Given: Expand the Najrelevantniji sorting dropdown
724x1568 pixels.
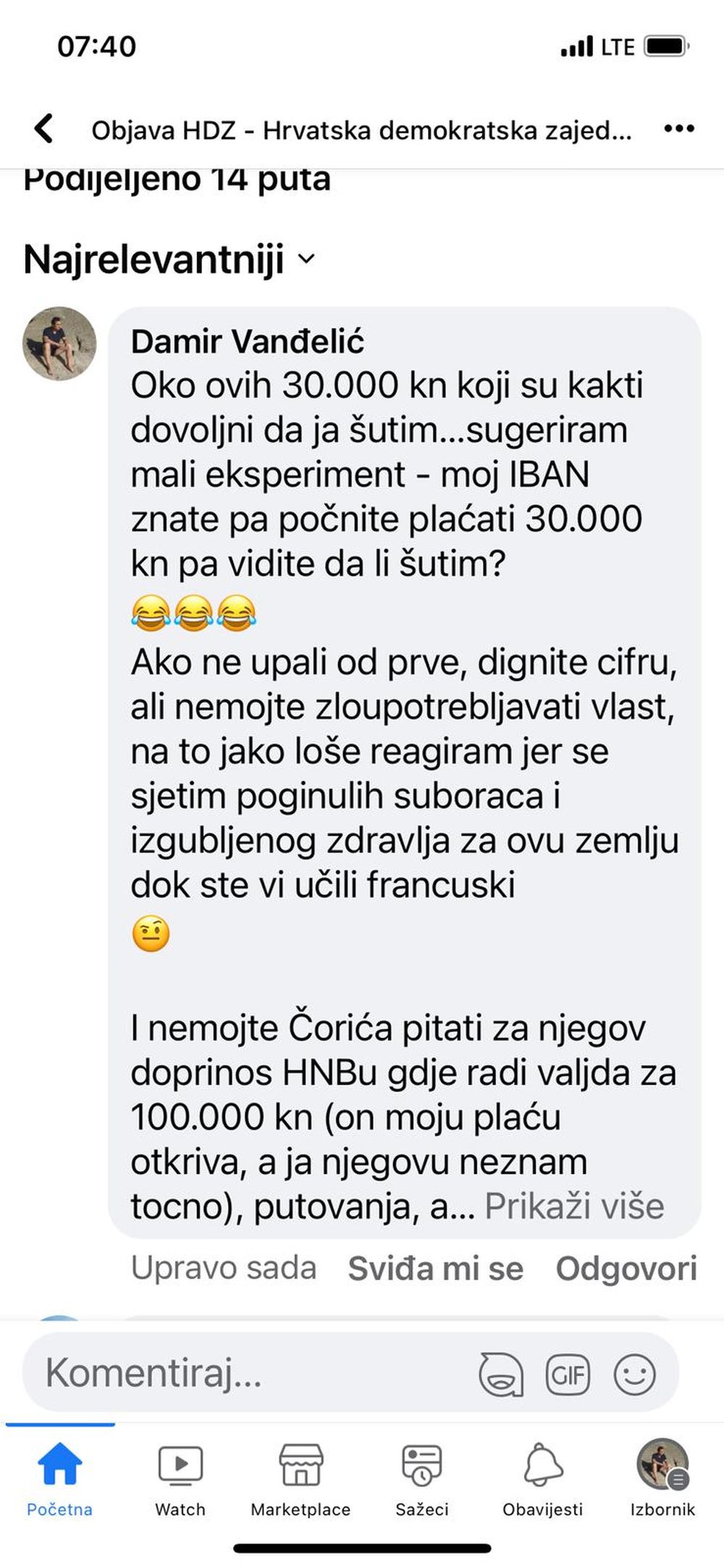Looking at the screenshot, I should [169, 259].
